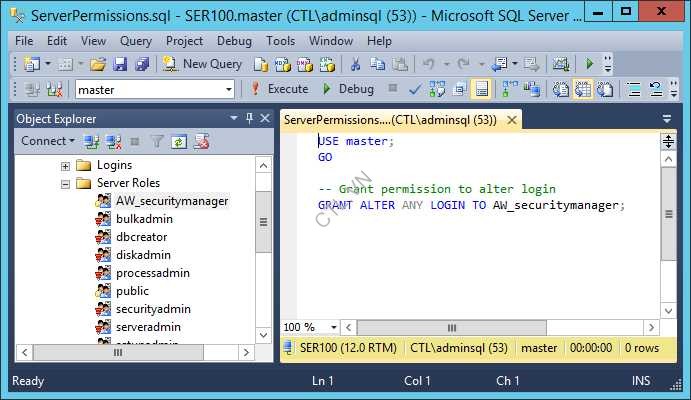Screen dimensions: 691x400
Task: Click the Save file disk icon
Action: [x=120, y=63]
